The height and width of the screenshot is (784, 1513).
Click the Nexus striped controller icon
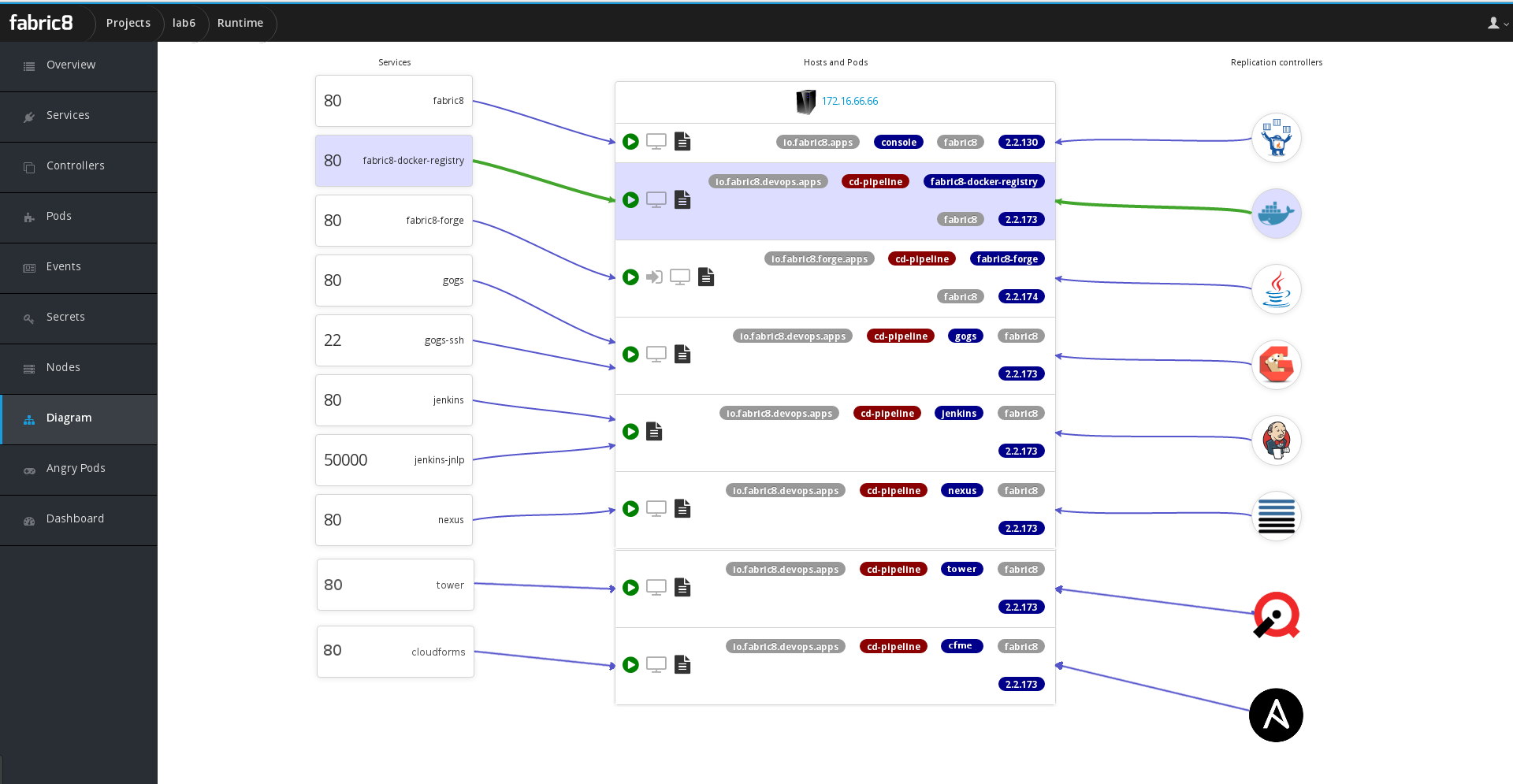(1276, 516)
